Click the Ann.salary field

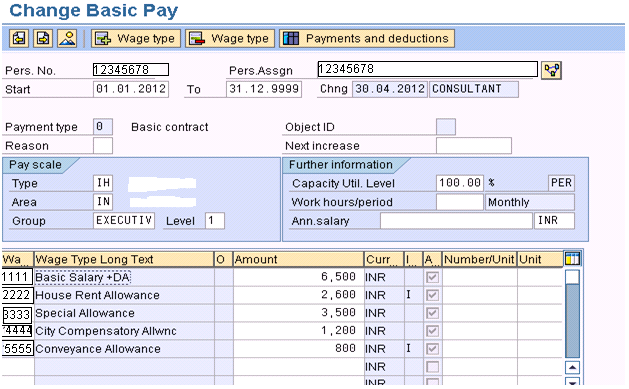click(456, 221)
